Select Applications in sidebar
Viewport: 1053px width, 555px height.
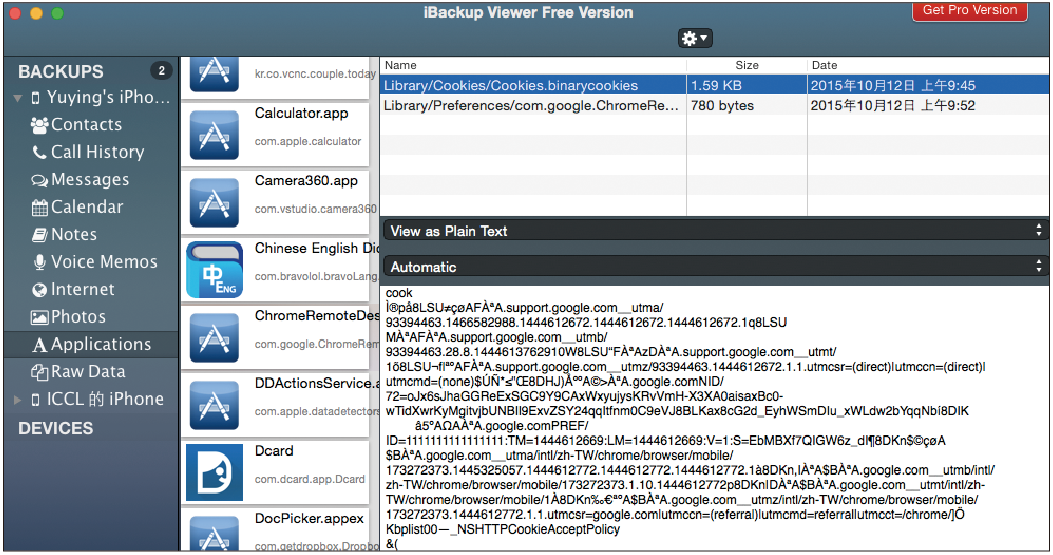[91, 344]
